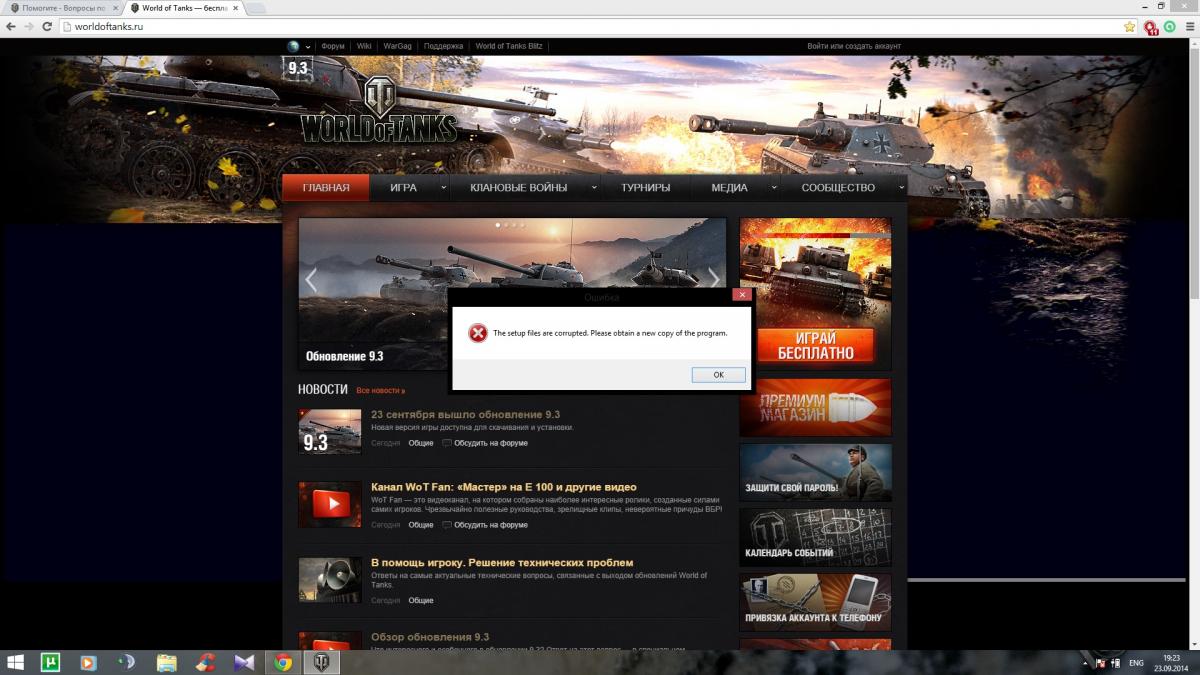This screenshot has width=1200, height=675.
Task: Click the globe region selector icon
Action: 293,46
